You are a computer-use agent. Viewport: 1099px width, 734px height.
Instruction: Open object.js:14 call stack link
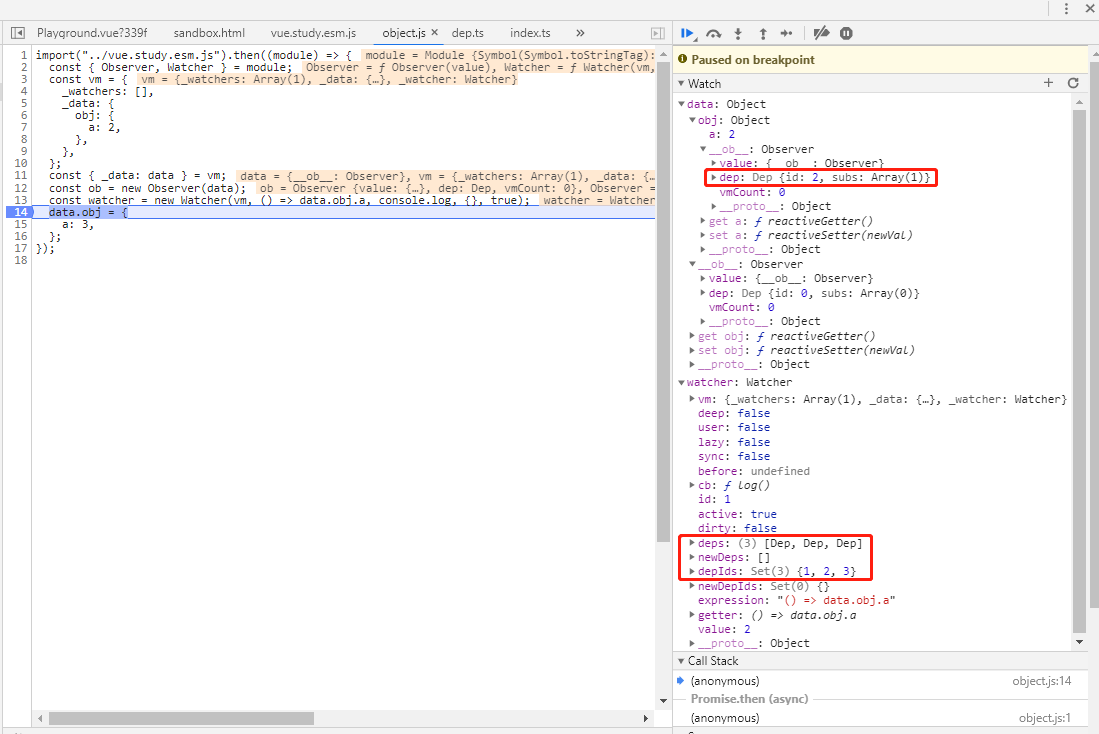pos(1044,681)
